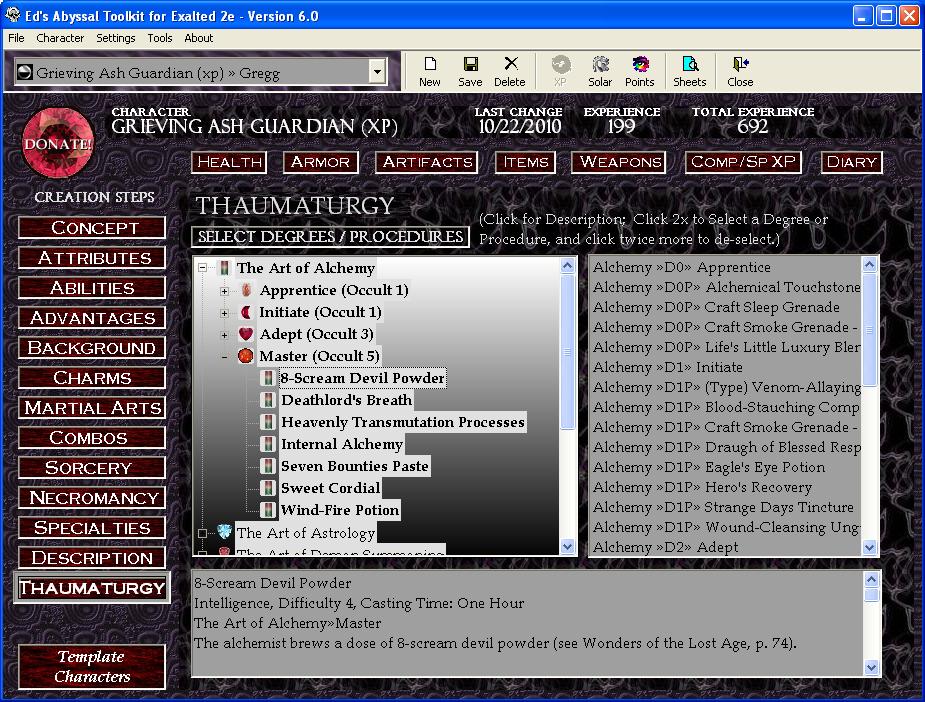Collapse The Art of Alchemy tree
Image resolution: width=925 pixels, height=702 pixels.
202,268
